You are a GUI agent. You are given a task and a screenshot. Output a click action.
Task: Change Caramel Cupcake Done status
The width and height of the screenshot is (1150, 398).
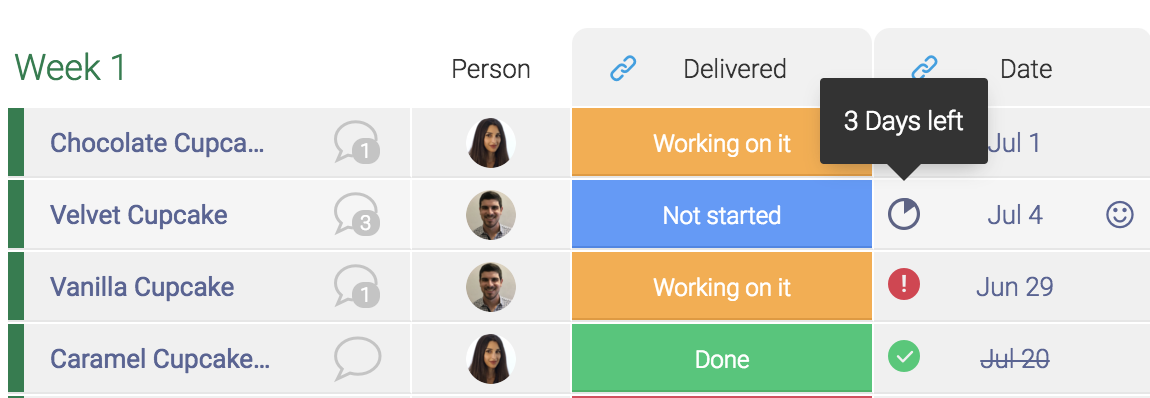722,358
